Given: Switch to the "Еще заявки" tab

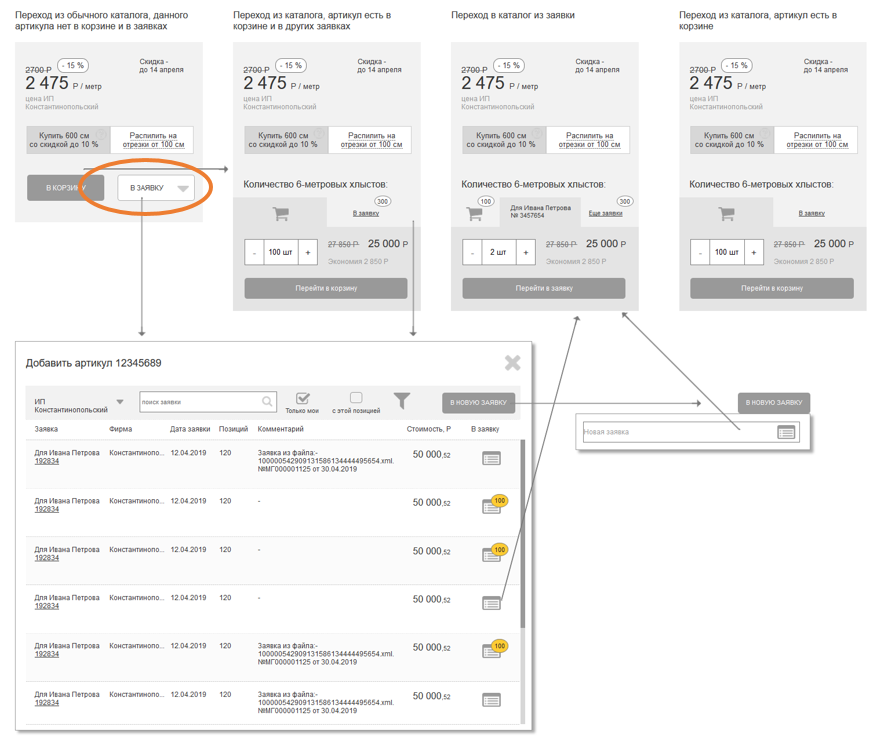Looking at the screenshot, I should pos(605,213).
